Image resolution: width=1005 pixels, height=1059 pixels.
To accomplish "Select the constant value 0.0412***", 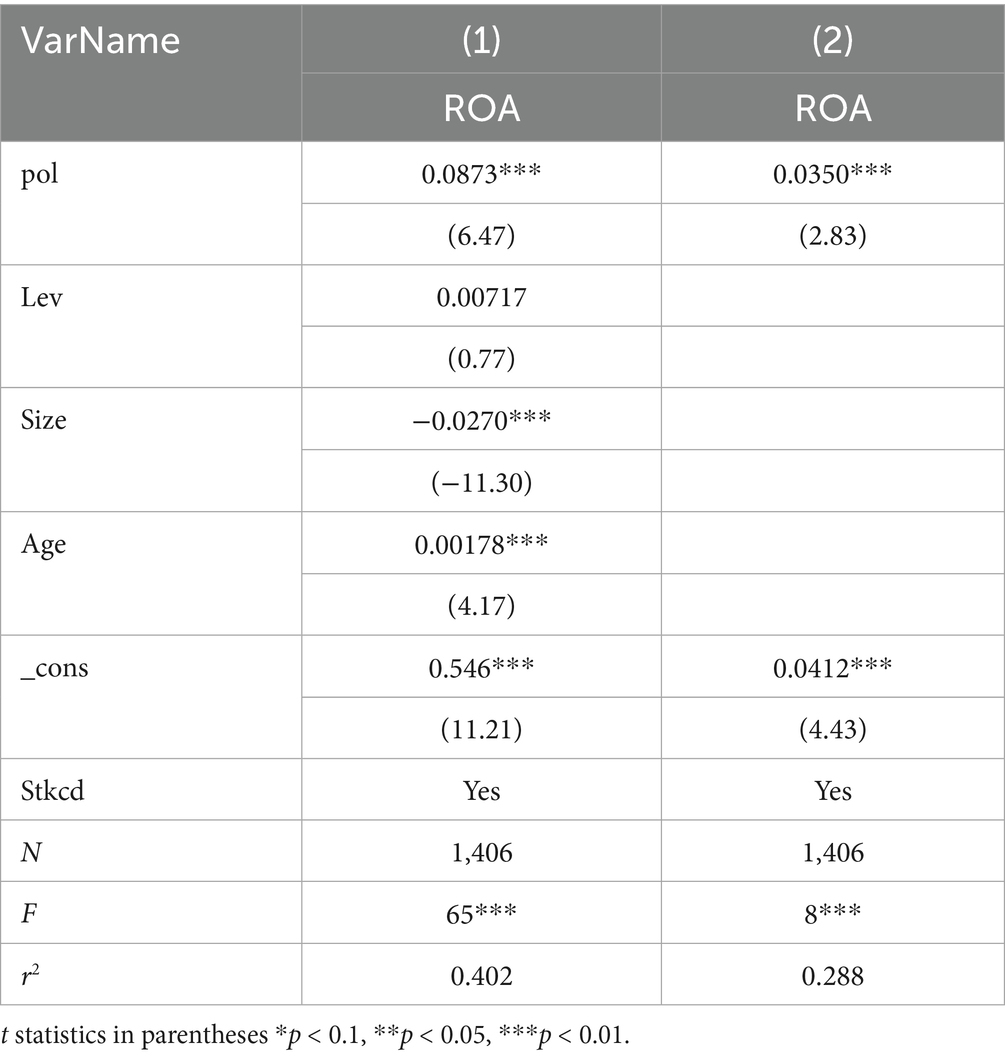I will pos(833,667).
